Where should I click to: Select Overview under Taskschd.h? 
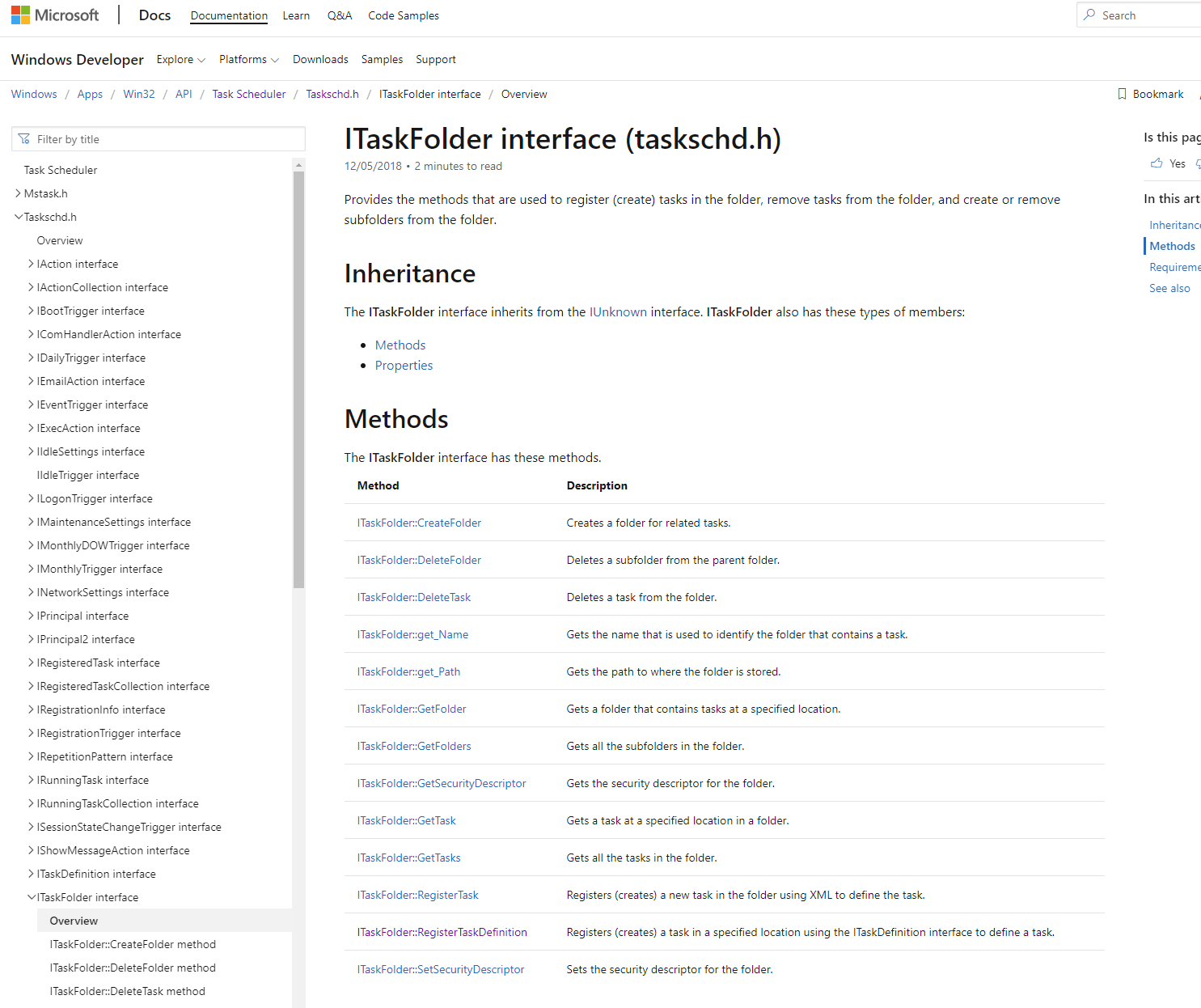[x=60, y=240]
